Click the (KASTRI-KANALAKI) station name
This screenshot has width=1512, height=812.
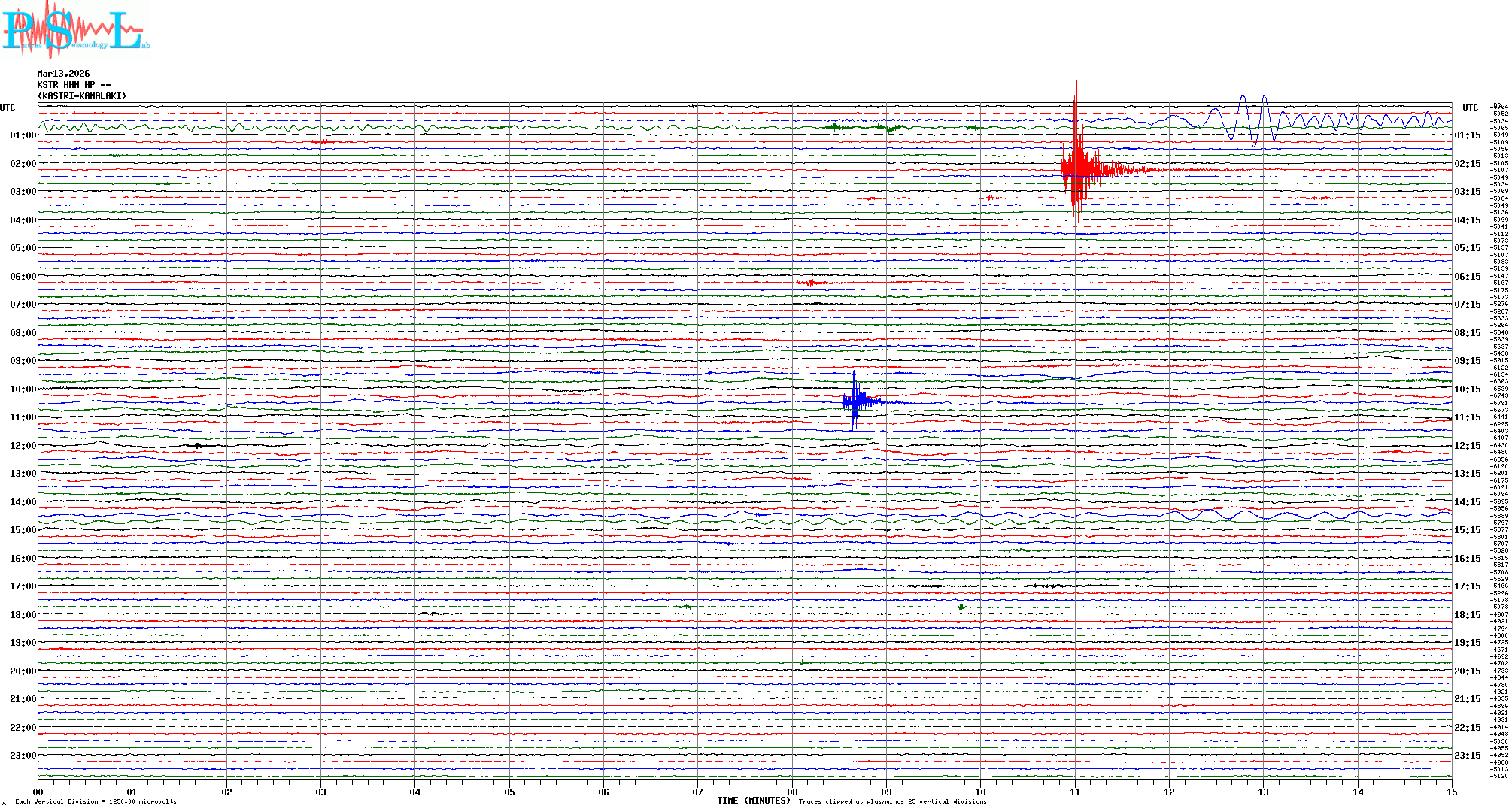[x=81, y=96]
